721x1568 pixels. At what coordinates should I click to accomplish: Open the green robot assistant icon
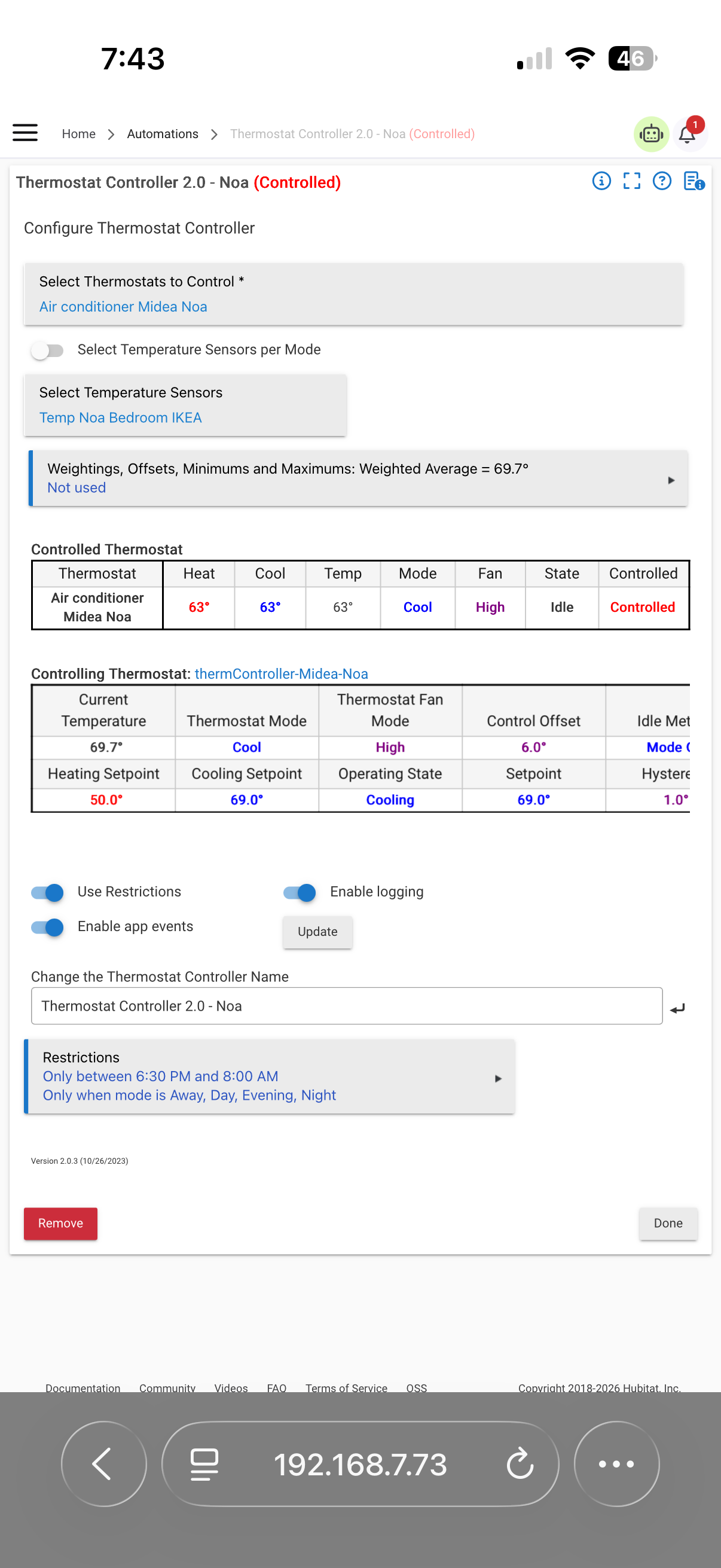tap(651, 133)
